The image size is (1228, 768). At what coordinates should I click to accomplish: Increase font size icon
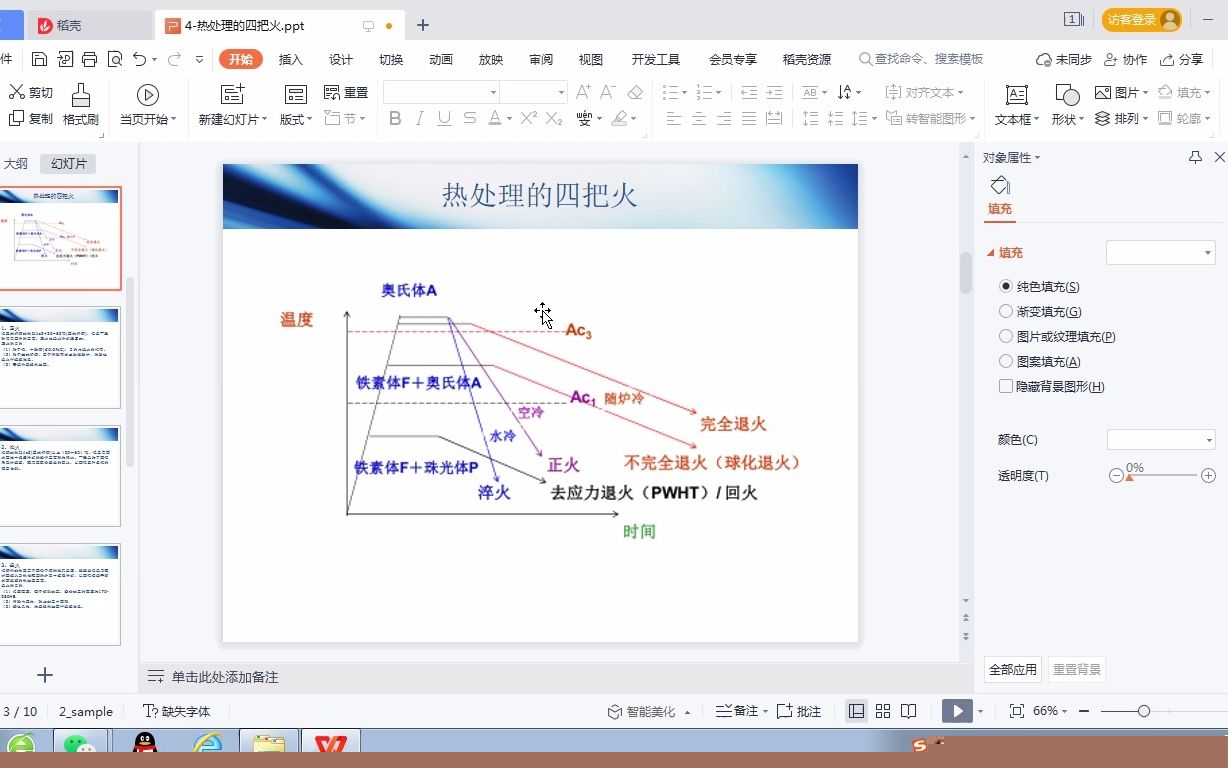[x=584, y=92]
